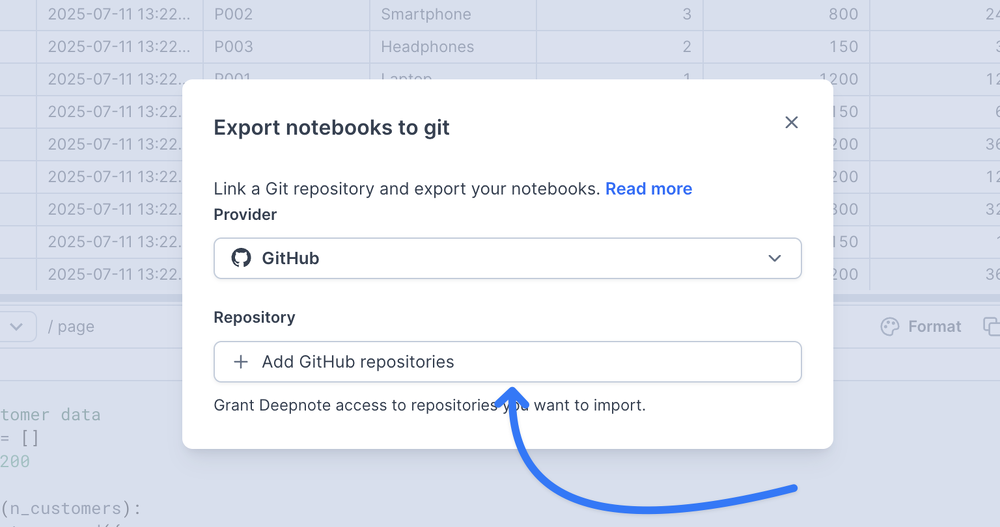Select the Smartphone table cell
Screen dimensions: 1000x527
(x=425, y=15)
